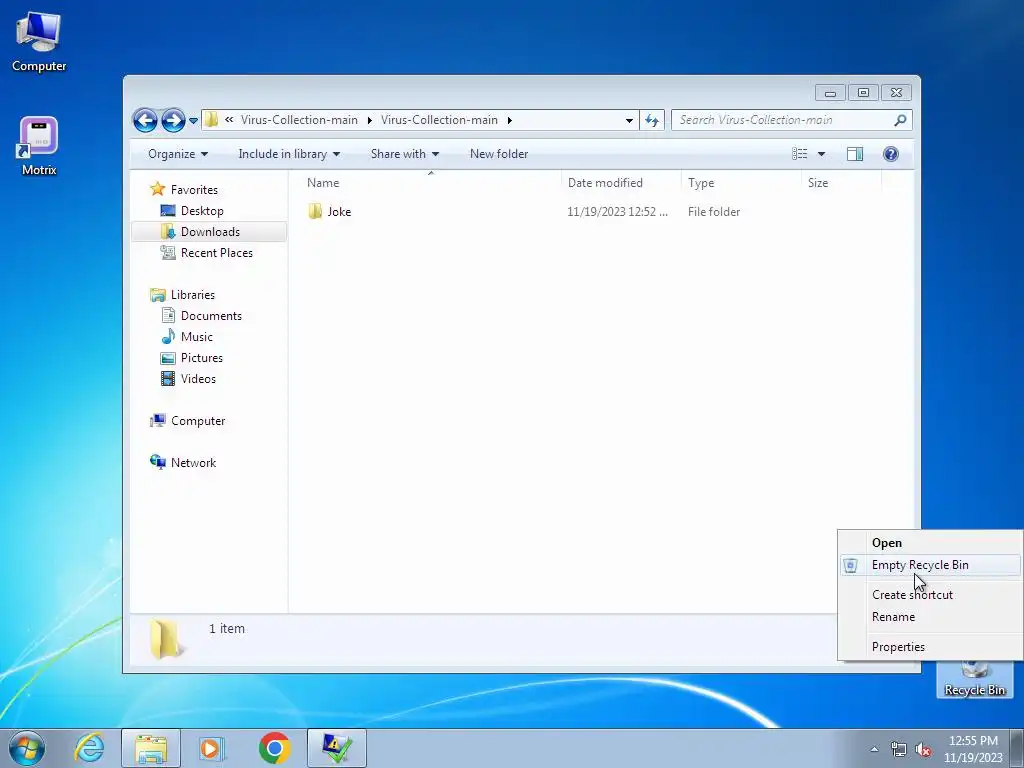Open the Videos library

click(x=197, y=379)
